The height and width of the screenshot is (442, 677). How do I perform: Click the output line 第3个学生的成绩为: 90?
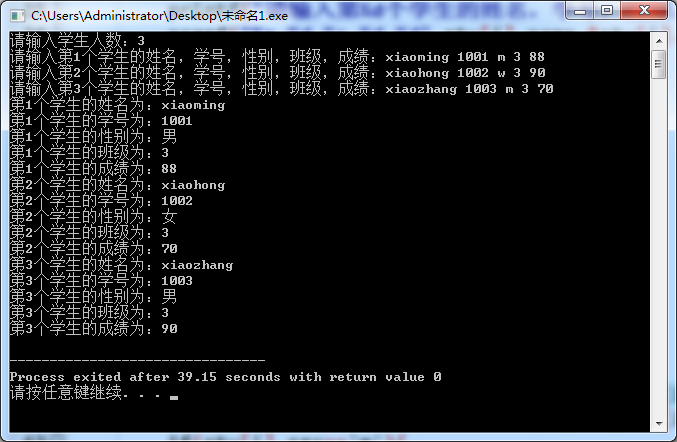[94, 329]
